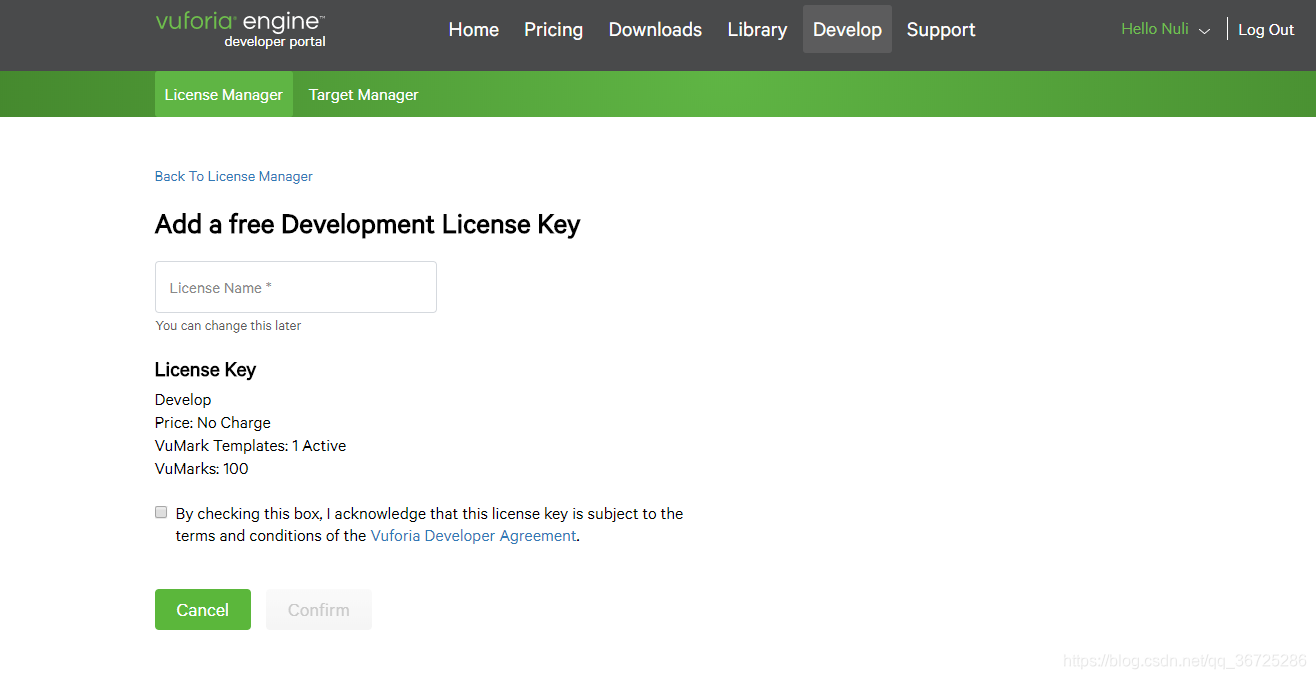Click the 'Add a free Development License Key' heading

tap(368, 224)
